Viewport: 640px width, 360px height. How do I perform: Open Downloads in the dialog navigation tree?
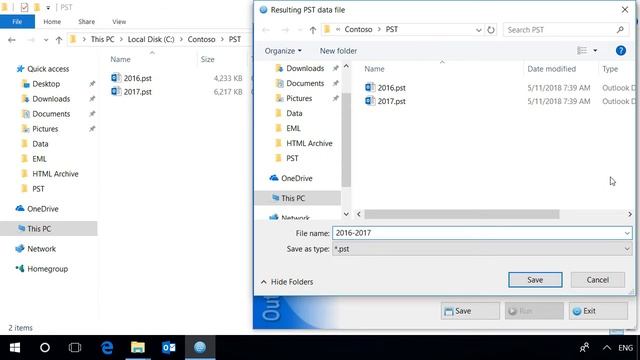pos(305,69)
